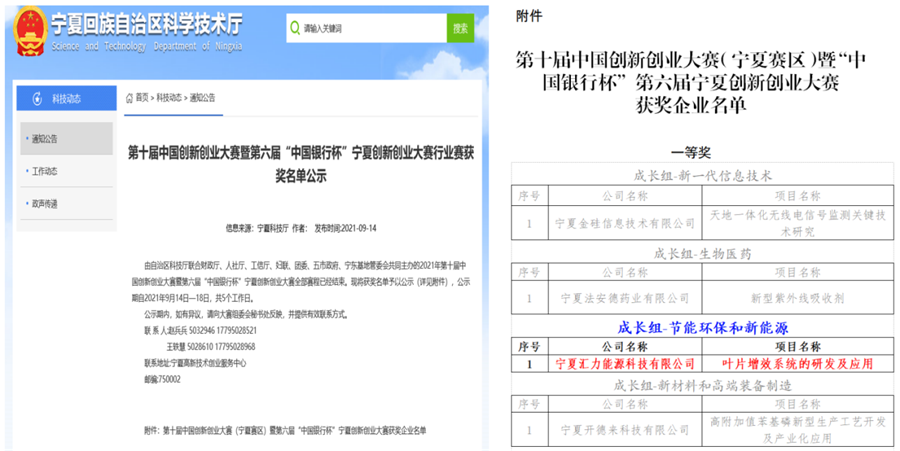This screenshot has width=900, height=451.
Task: Click the 成长组-新一代信息技术 group header
Action: point(703,176)
